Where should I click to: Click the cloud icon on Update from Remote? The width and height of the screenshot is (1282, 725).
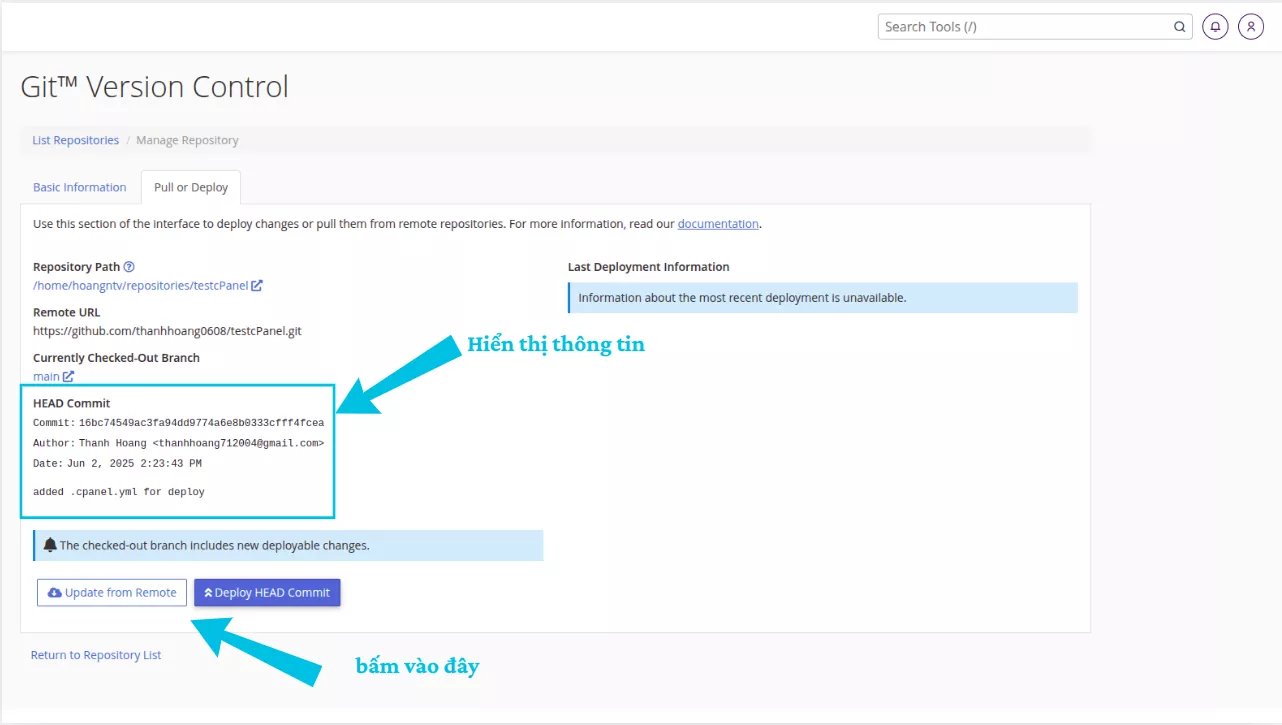pyautogui.click(x=54, y=592)
